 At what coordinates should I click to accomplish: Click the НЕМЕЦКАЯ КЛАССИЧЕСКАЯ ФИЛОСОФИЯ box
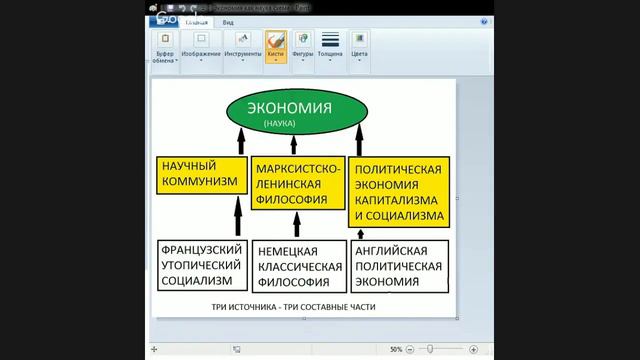[299, 267]
